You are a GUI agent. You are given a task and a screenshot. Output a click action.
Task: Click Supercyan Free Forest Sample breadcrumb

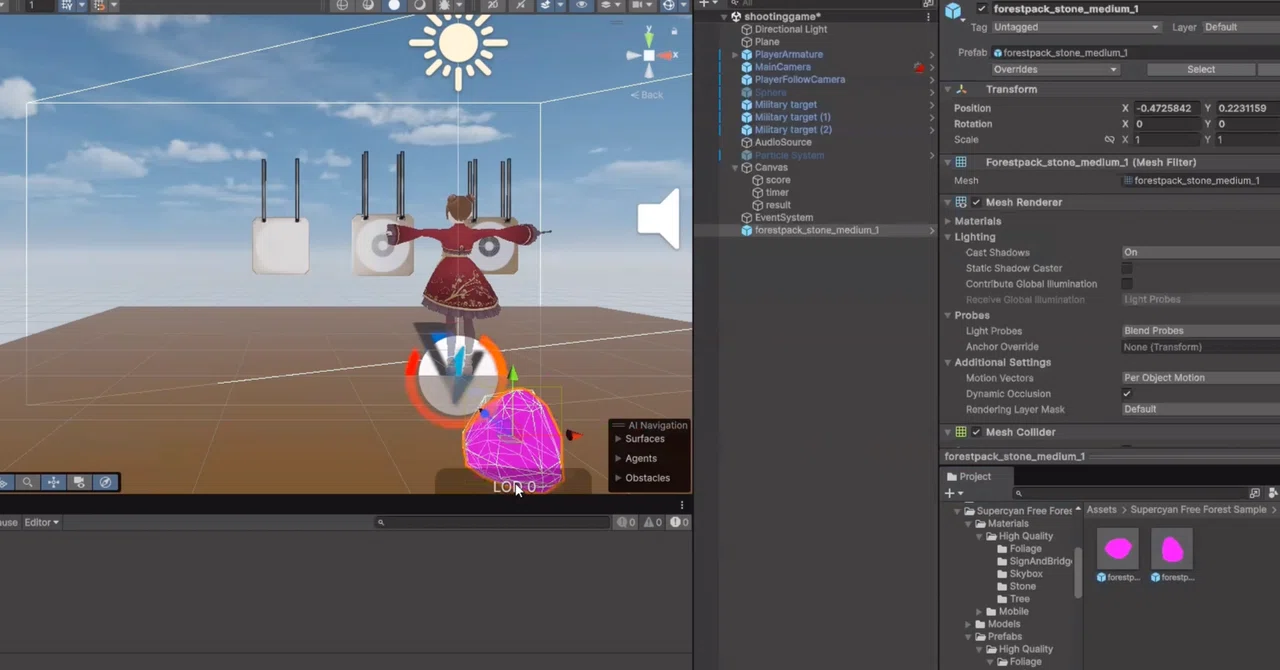(x=1198, y=510)
